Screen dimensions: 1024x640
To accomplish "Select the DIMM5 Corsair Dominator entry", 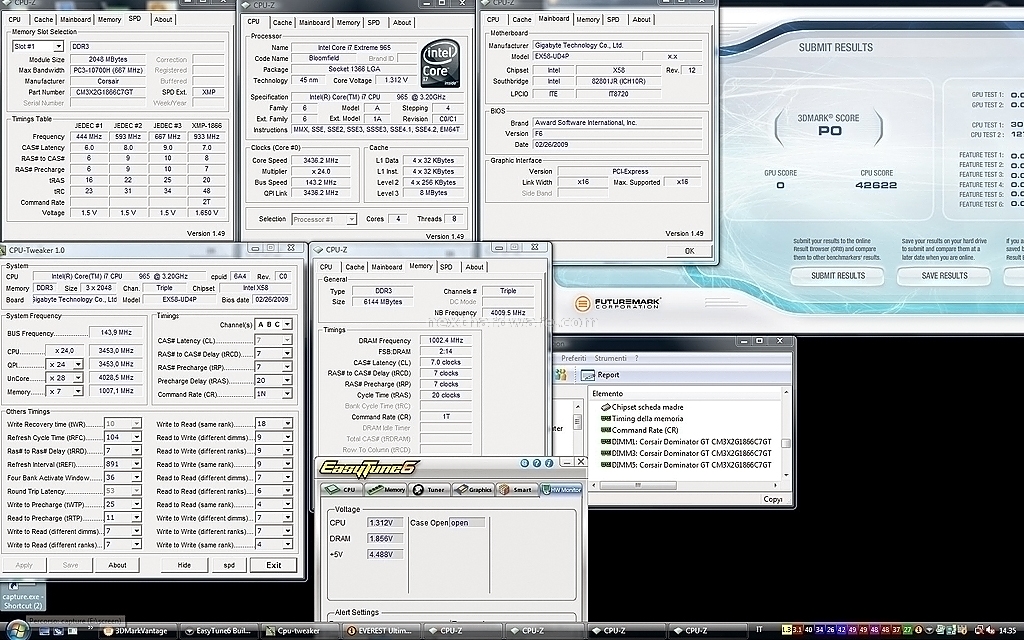I will coord(686,465).
